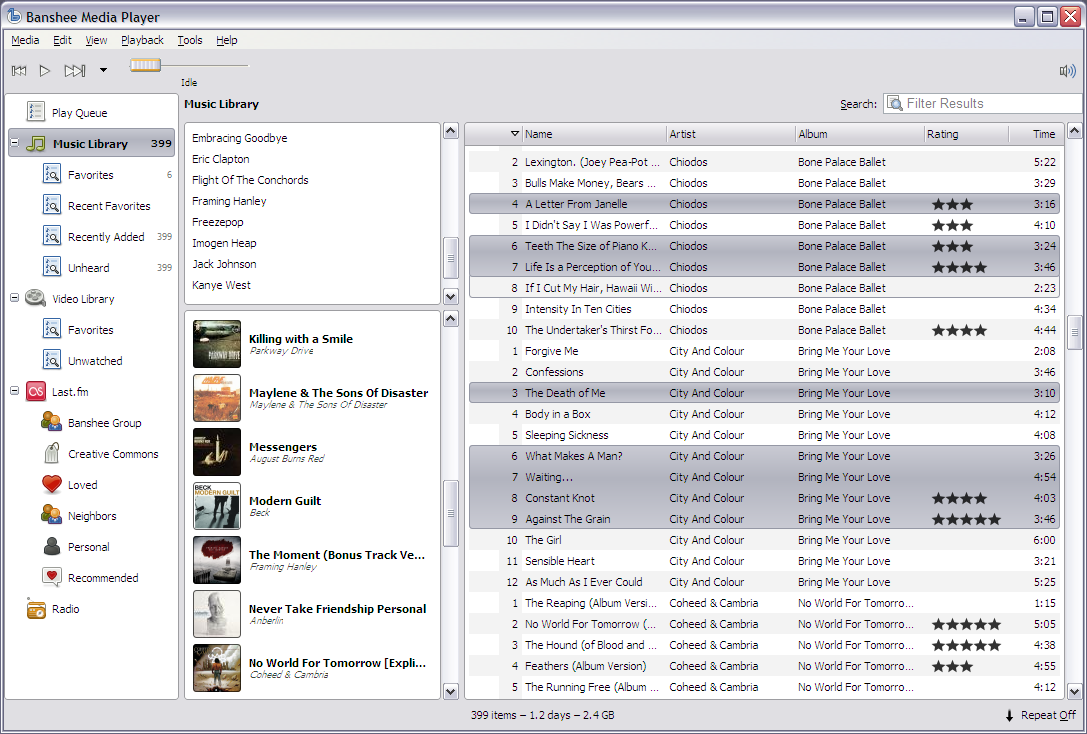The height and width of the screenshot is (734, 1087).
Task: Open the Playback menu
Action: pyautogui.click(x=142, y=40)
